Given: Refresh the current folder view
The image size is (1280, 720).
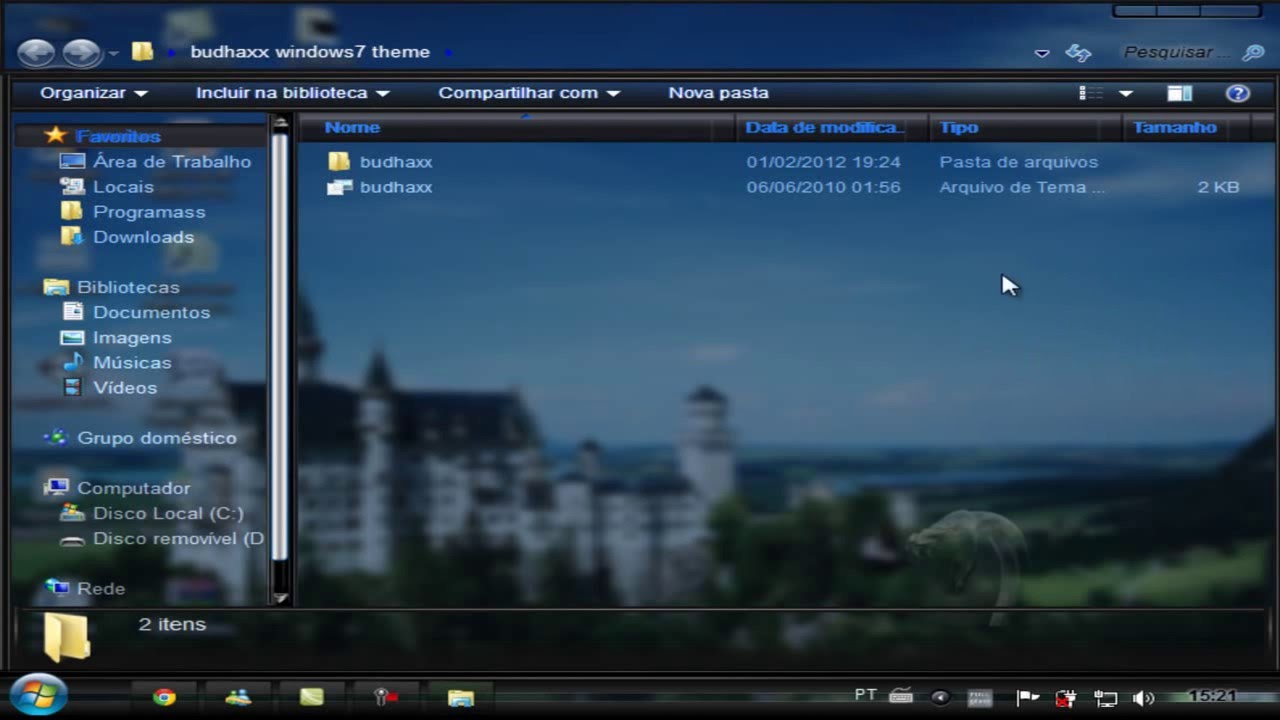Looking at the screenshot, I should click(1077, 53).
